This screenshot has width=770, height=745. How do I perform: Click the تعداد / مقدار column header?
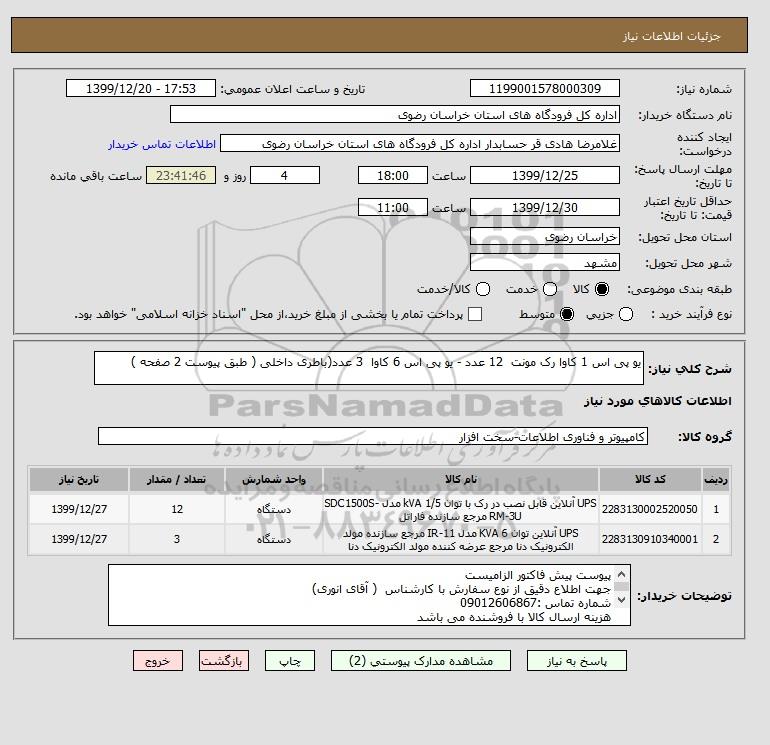point(177,479)
